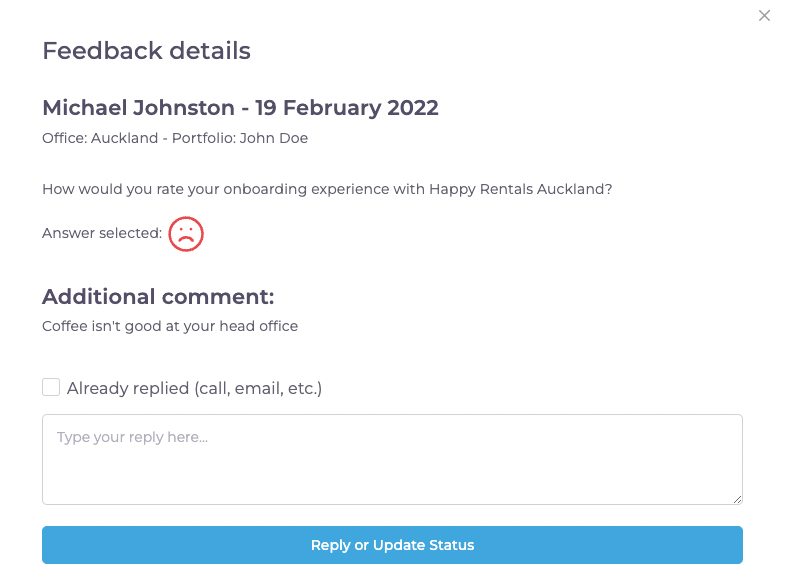
Task: Click the text area resize handle corner
Action: [x=737, y=498]
